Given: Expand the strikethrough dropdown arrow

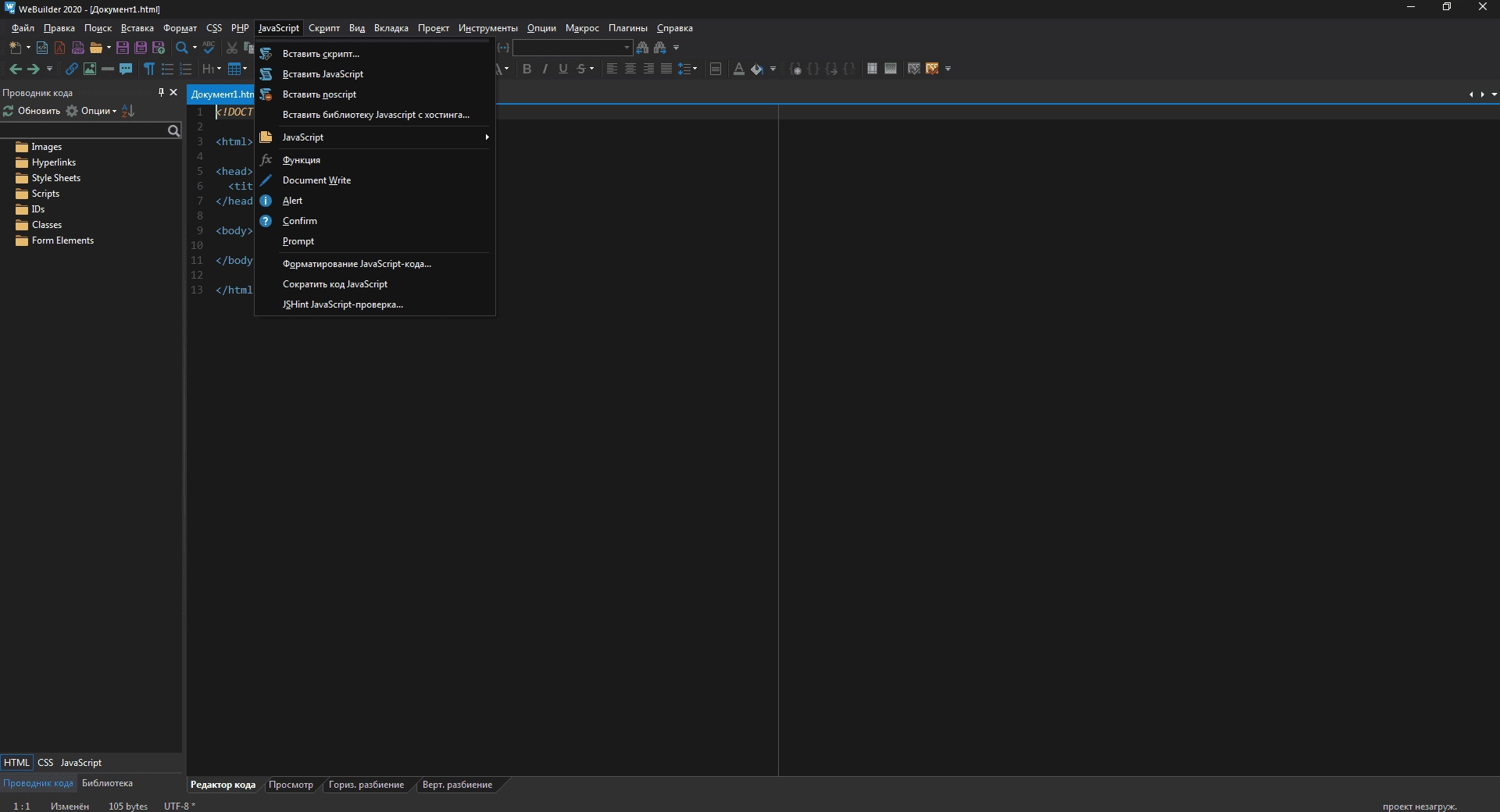Looking at the screenshot, I should point(591,69).
